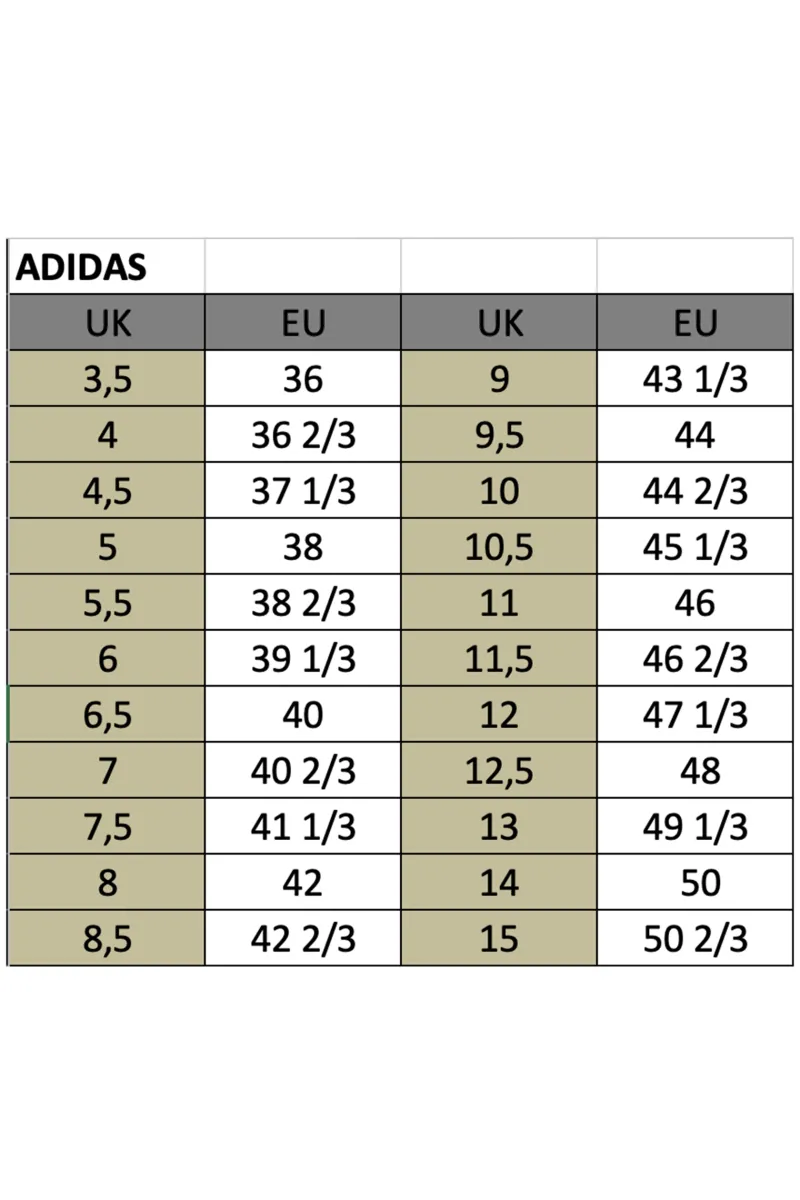Click the EU 36 2/3 cell
This screenshot has height=1200, width=800.
[303, 435]
